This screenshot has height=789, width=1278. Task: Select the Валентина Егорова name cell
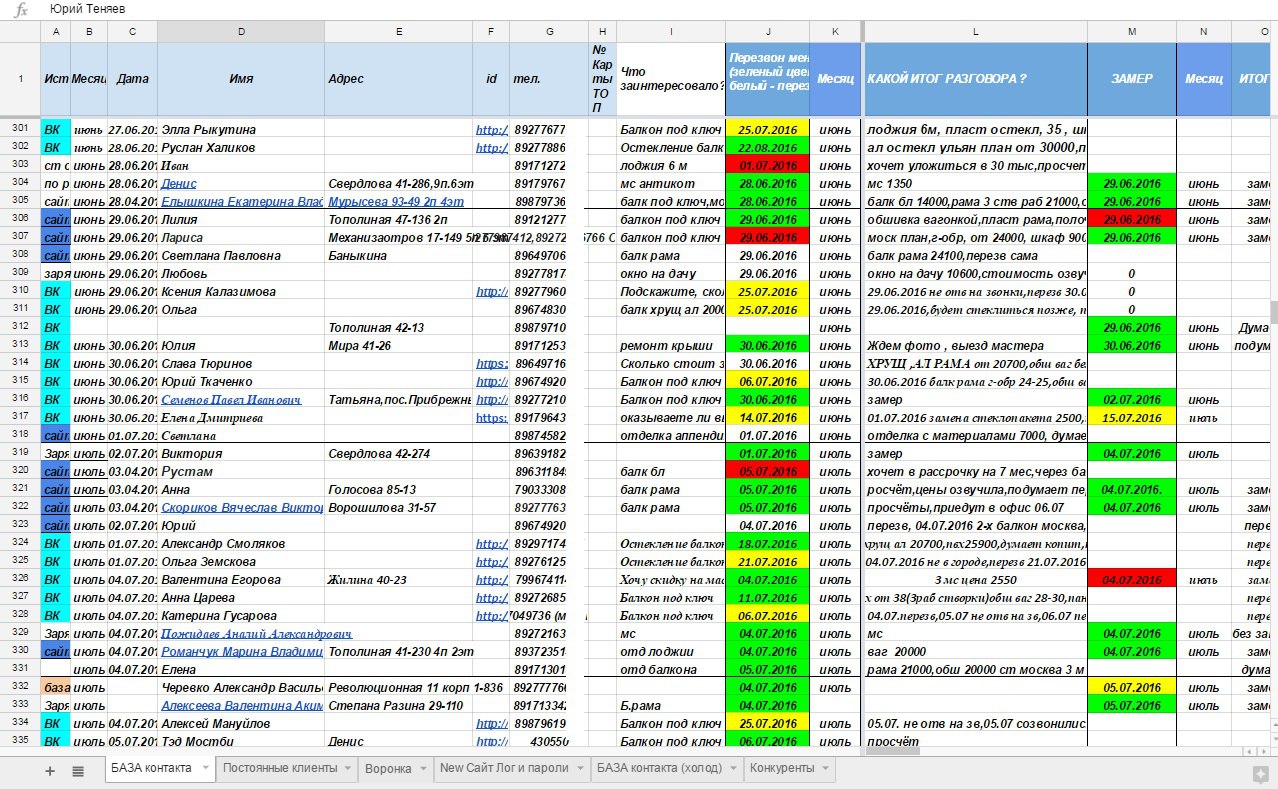[x=241, y=580]
